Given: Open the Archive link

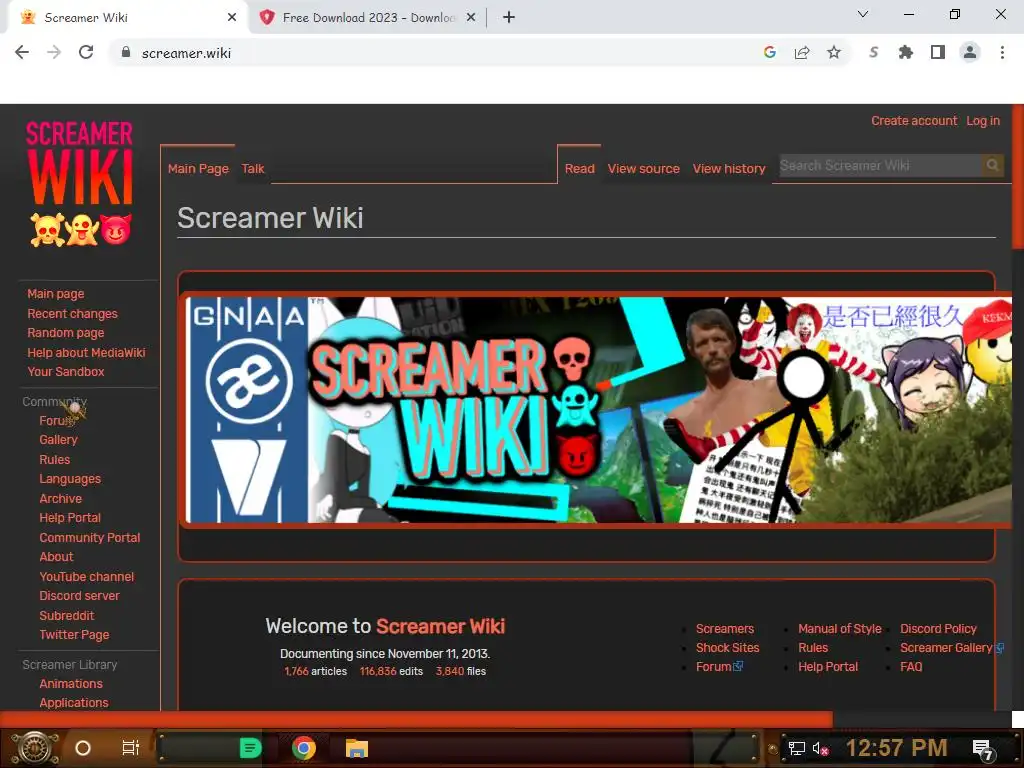Looking at the screenshot, I should pyautogui.click(x=61, y=498).
